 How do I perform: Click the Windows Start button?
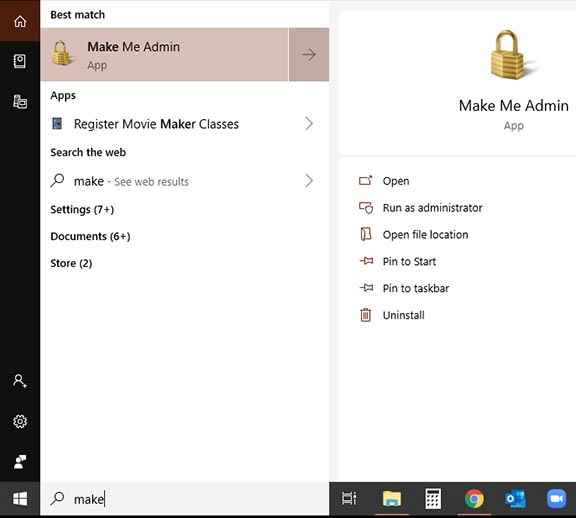[20, 499]
